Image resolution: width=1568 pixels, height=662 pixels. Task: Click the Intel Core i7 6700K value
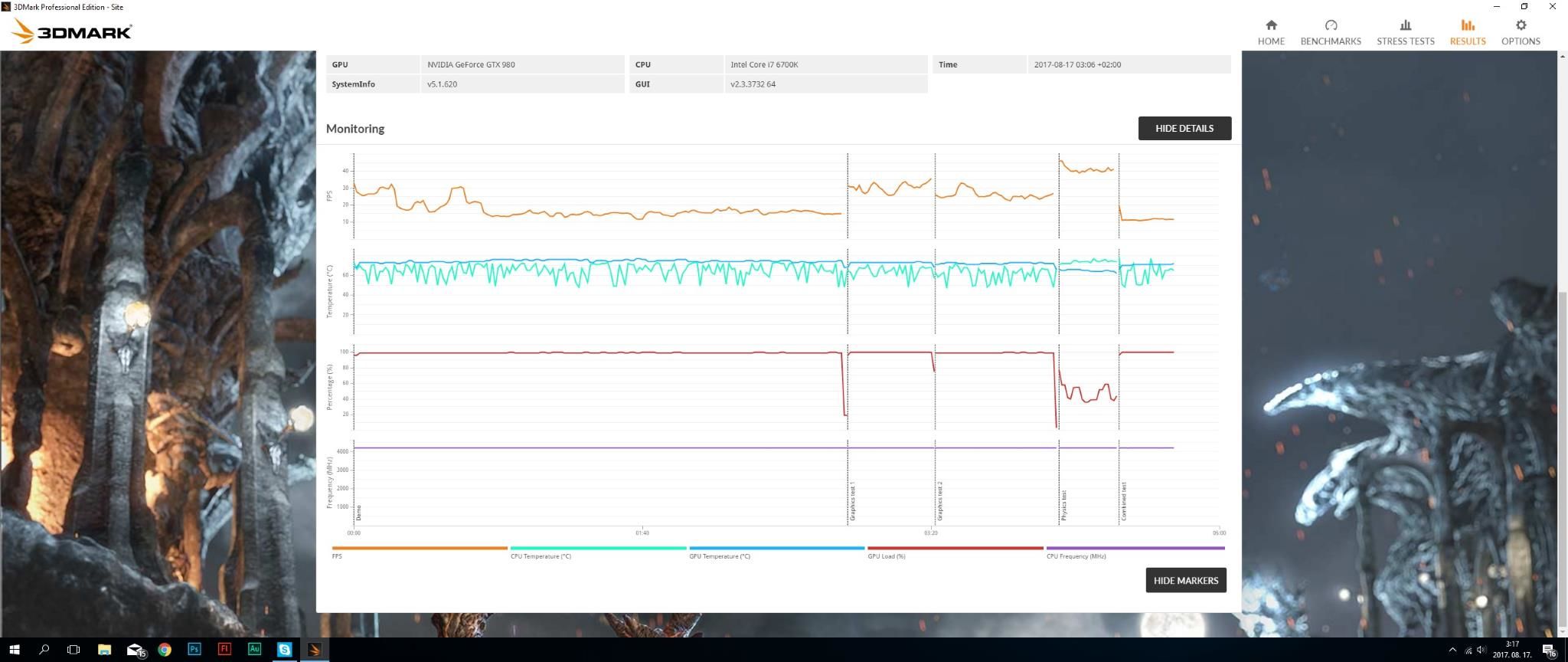[x=764, y=64]
